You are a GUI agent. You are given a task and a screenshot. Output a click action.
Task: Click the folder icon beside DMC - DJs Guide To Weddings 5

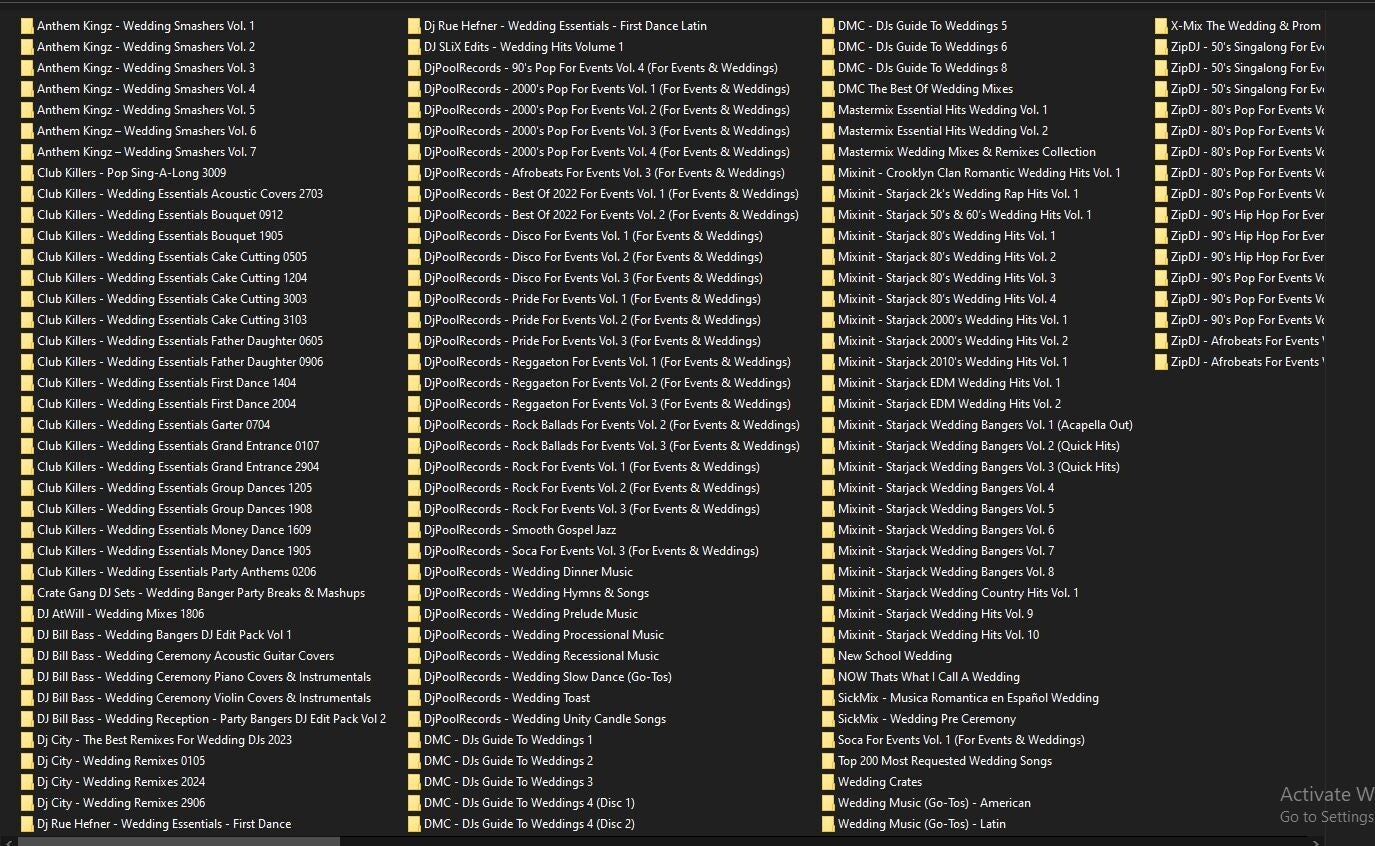[x=826, y=25]
